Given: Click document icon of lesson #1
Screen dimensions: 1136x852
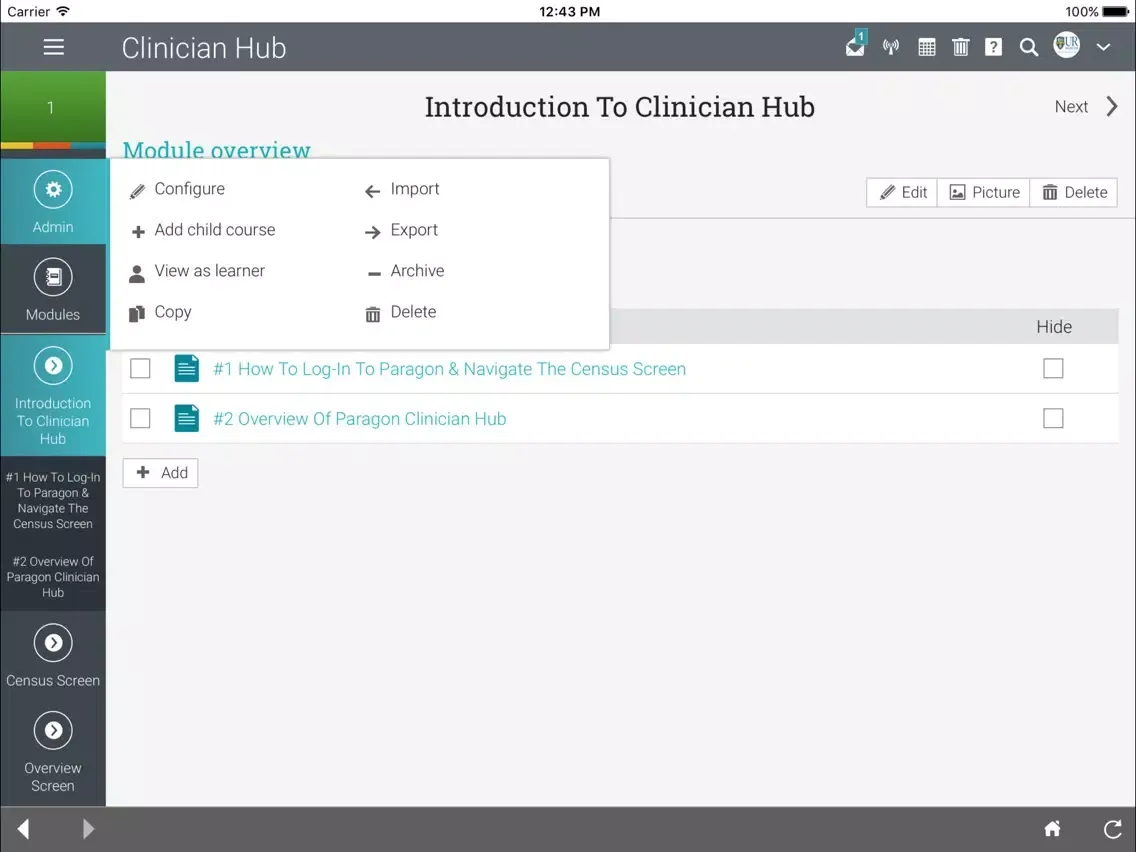Looking at the screenshot, I should (186, 368).
